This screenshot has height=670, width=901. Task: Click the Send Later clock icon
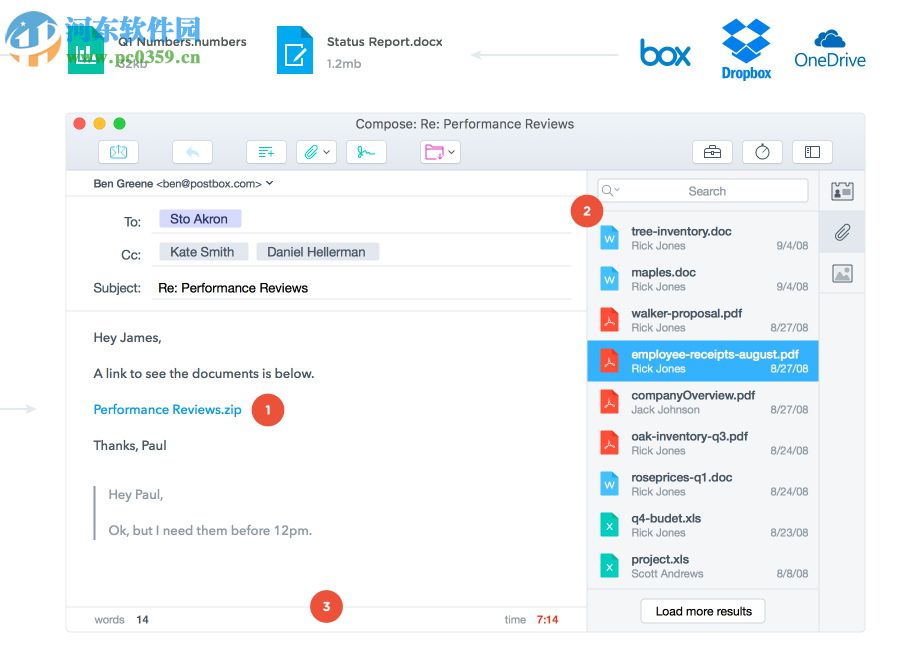click(762, 151)
